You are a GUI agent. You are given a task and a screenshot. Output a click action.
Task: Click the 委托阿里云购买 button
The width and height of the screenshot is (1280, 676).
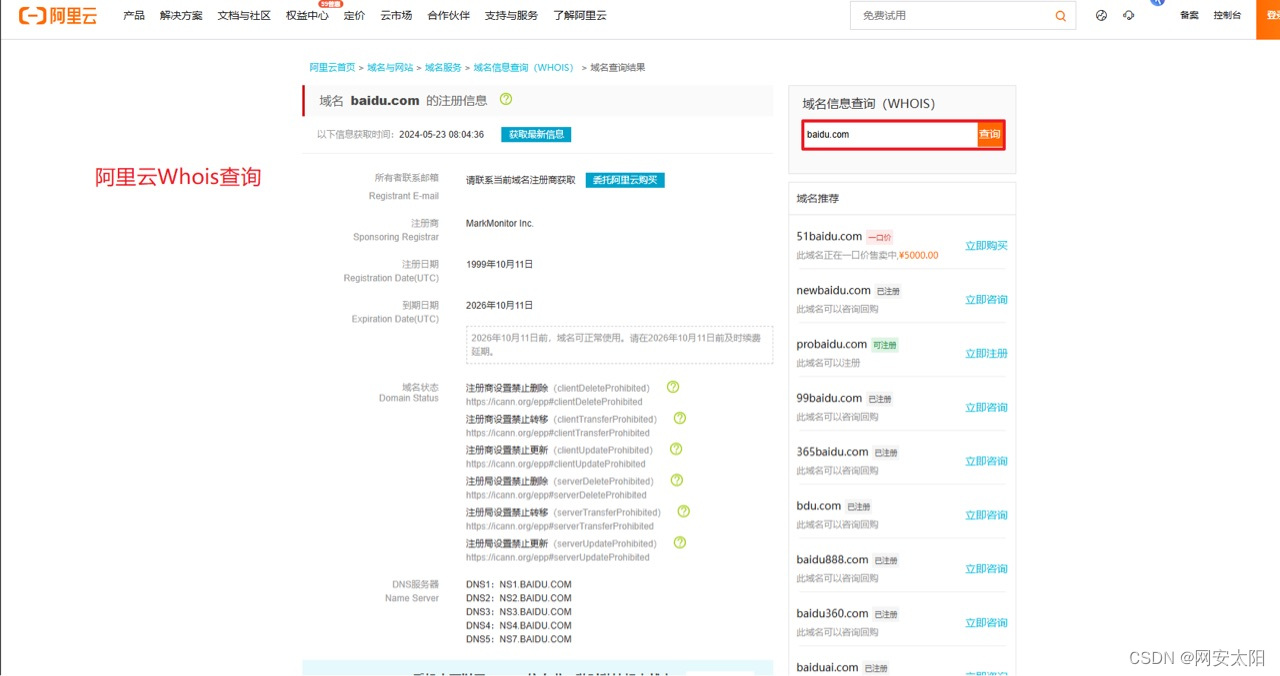[x=625, y=180]
